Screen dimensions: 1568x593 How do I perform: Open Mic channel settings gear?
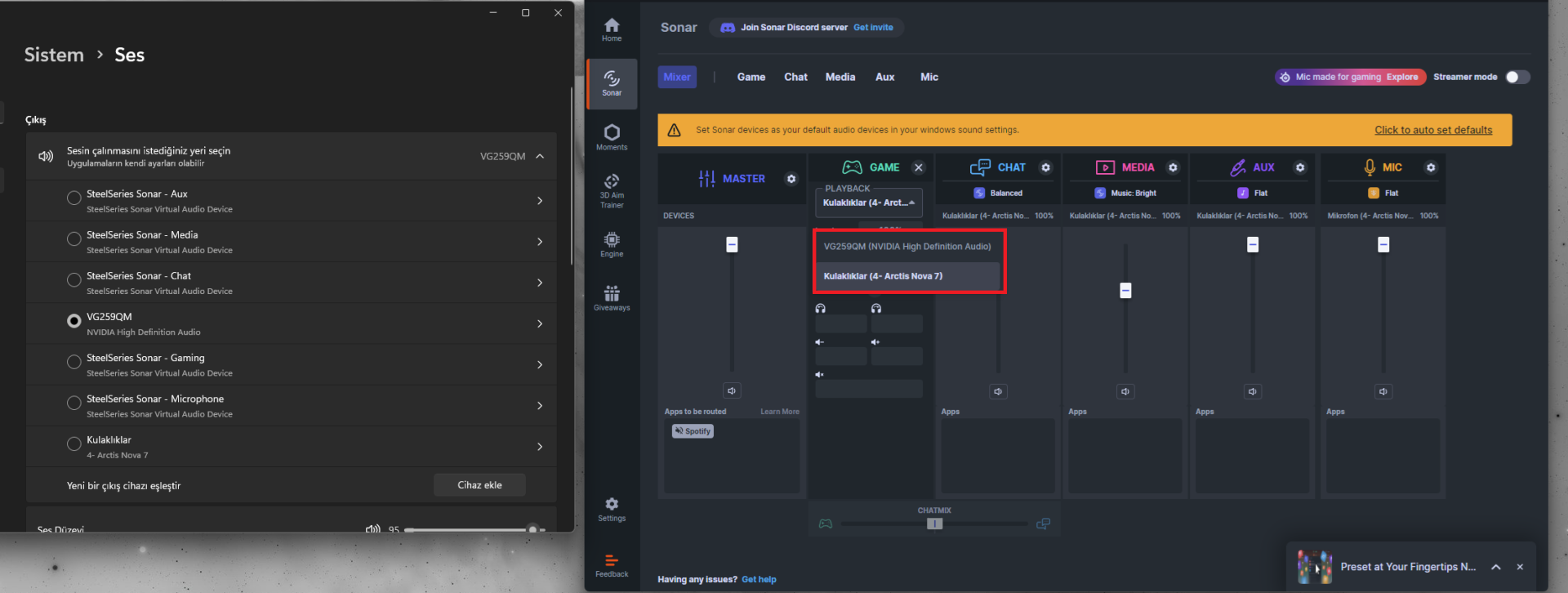coord(1431,167)
